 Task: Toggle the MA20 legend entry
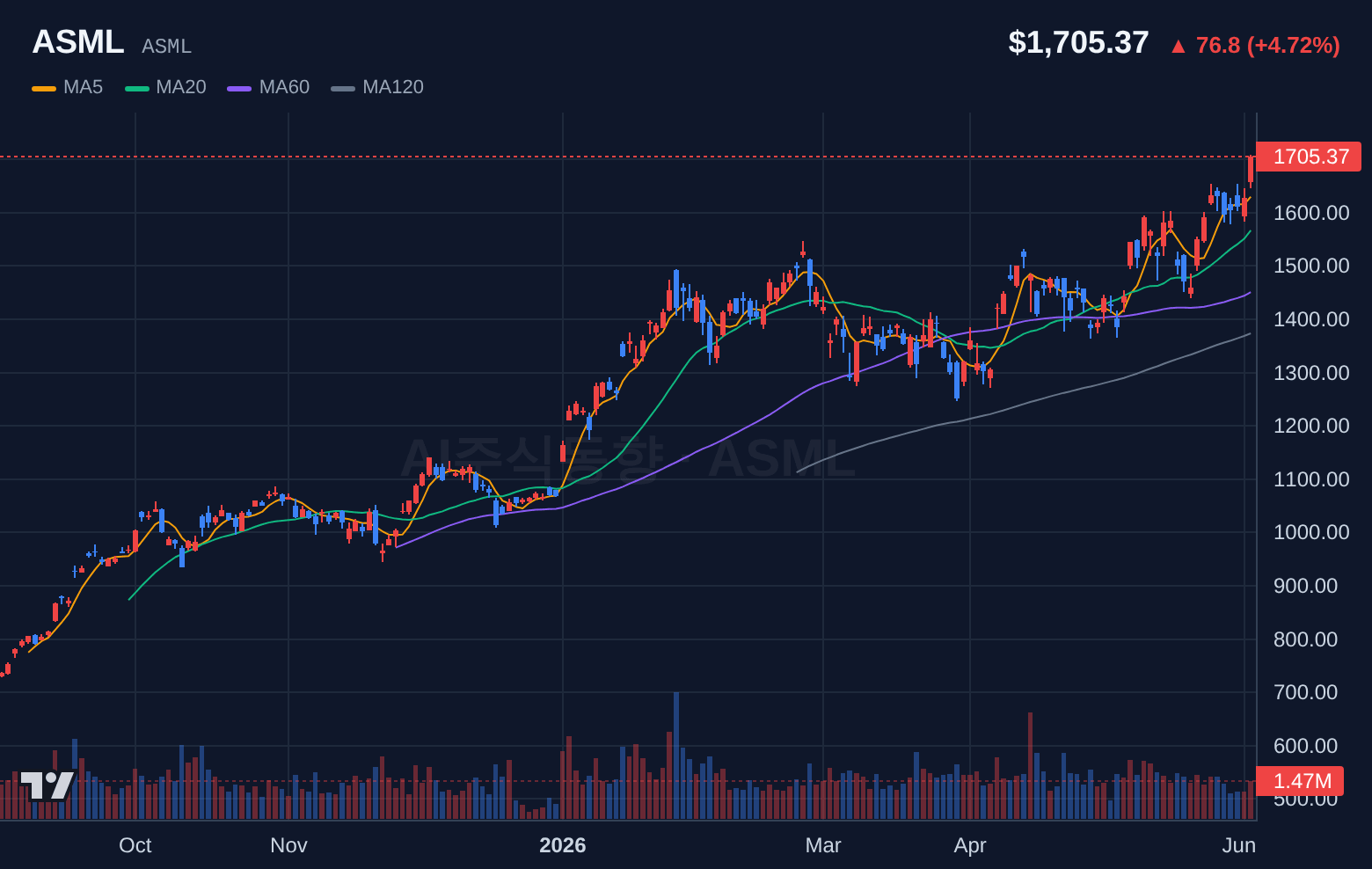pyautogui.click(x=165, y=87)
